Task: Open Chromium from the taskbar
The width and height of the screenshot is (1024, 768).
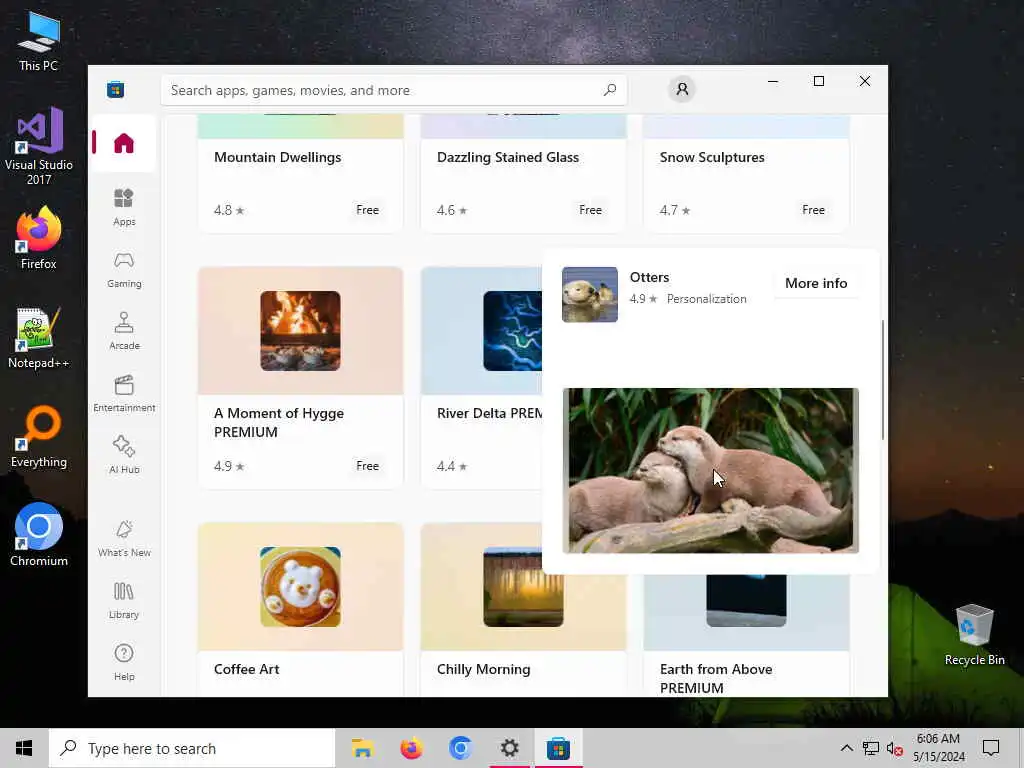Action: pos(460,748)
